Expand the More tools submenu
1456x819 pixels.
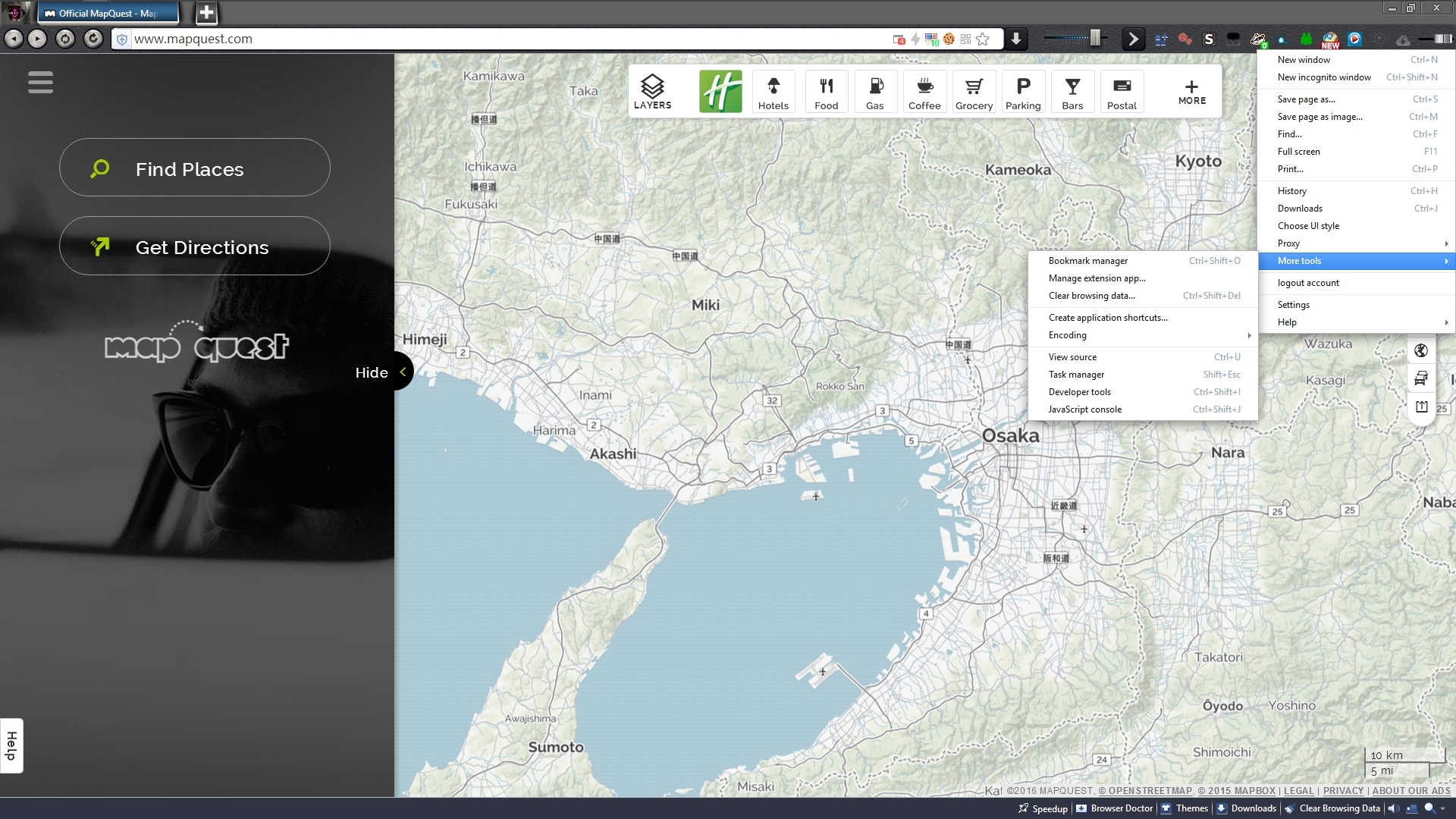coord(1357,261)
